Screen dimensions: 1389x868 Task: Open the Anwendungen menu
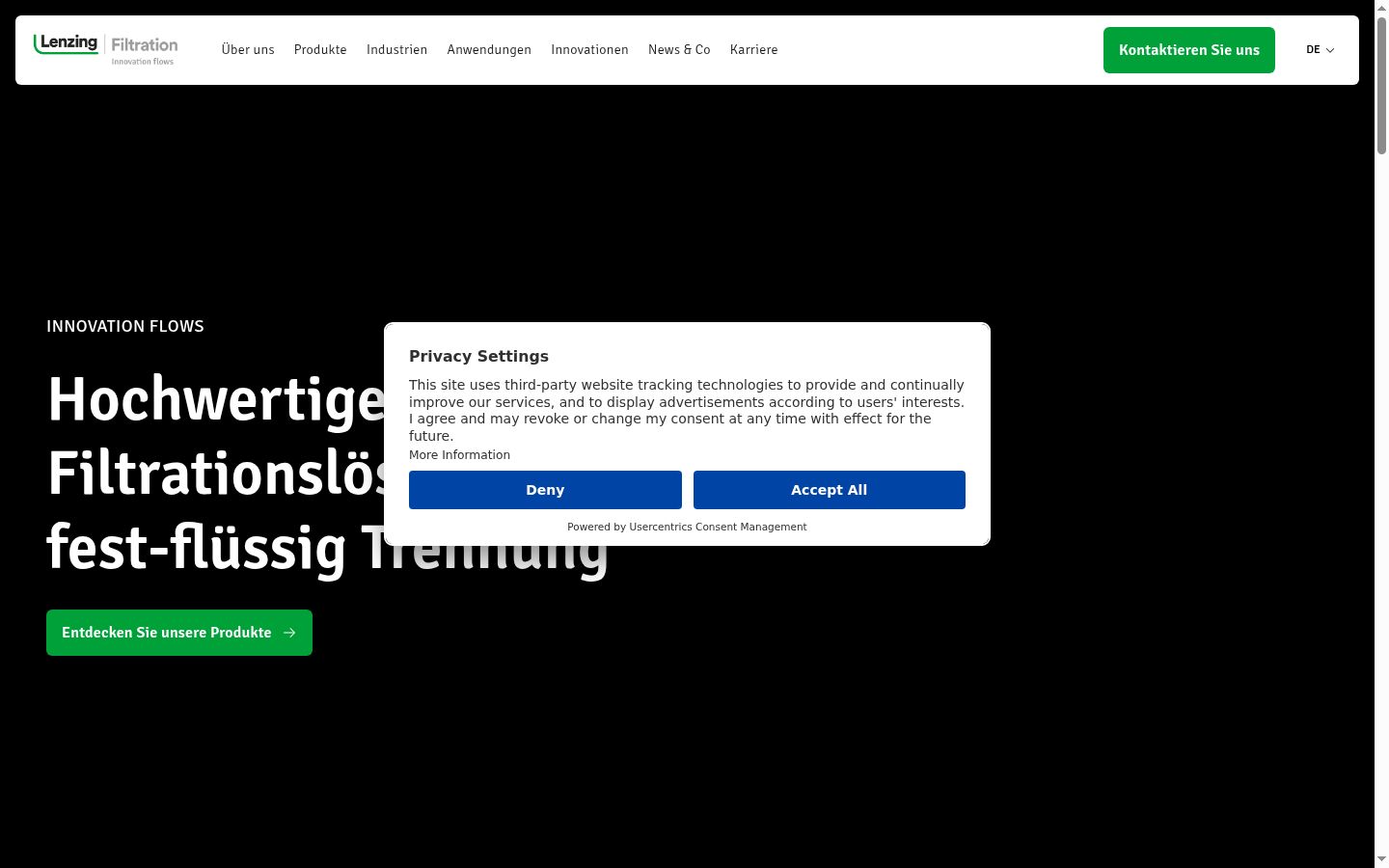(x=489, y=50)
